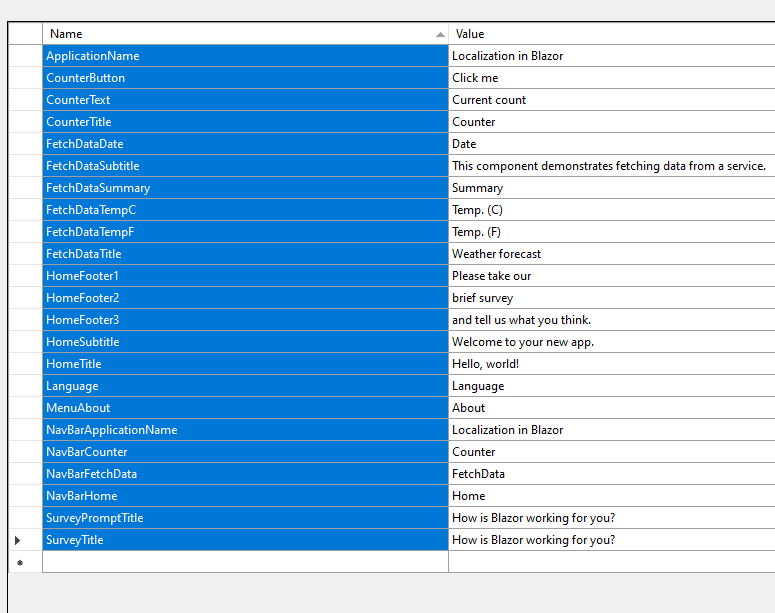Select the MenuAbout name cell
The width and height of the screenshot is (775, 613).
tap(245, 408)
